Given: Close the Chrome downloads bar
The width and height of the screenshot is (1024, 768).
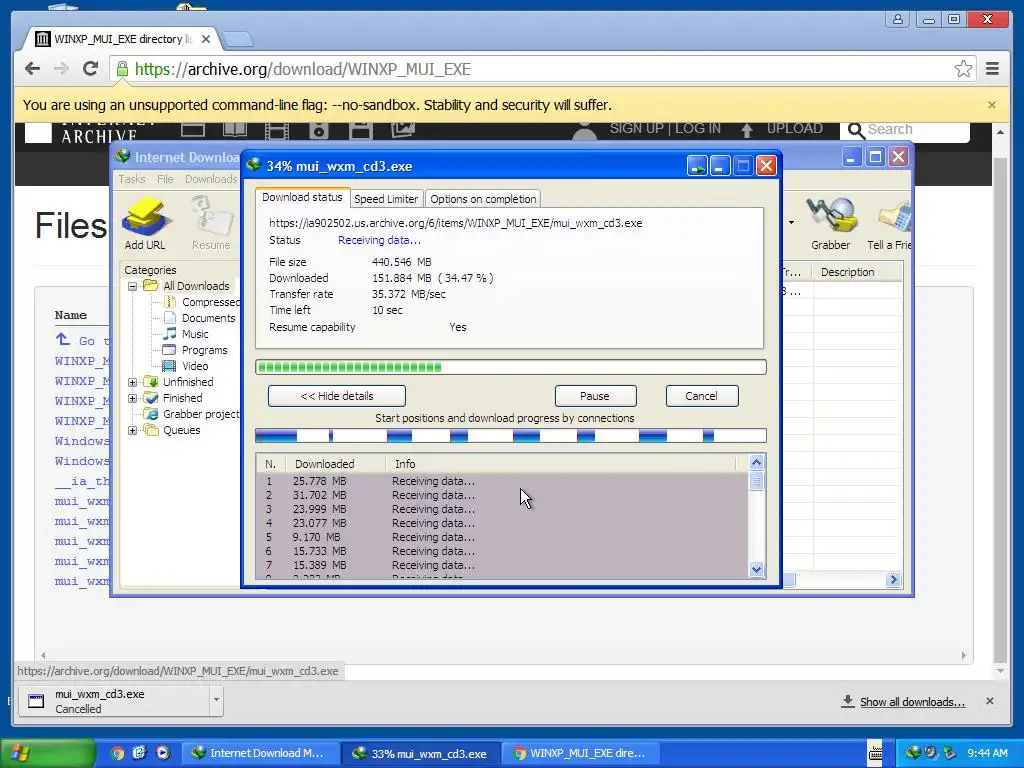Looking at the screenshot, I should pos(989,701).
